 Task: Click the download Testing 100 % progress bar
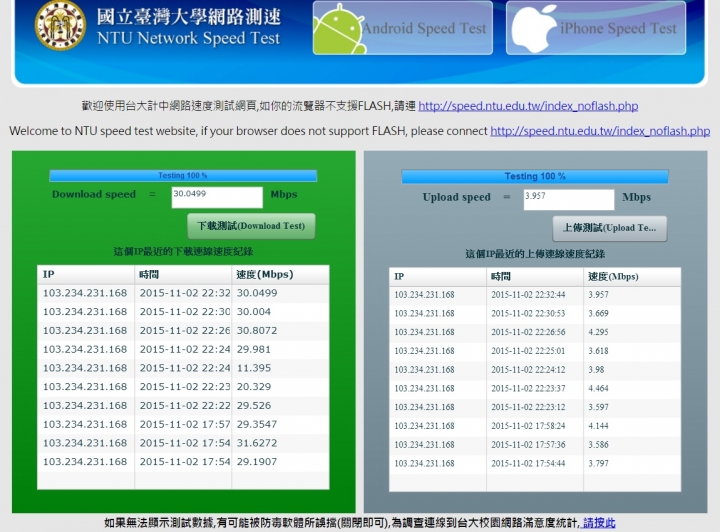tap(183, 175)
